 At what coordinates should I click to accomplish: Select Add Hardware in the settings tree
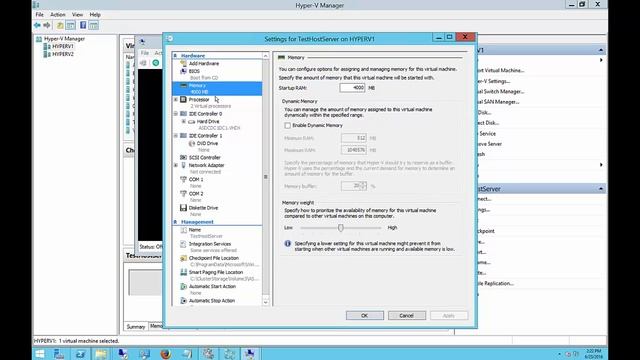[x=204, y=64]
